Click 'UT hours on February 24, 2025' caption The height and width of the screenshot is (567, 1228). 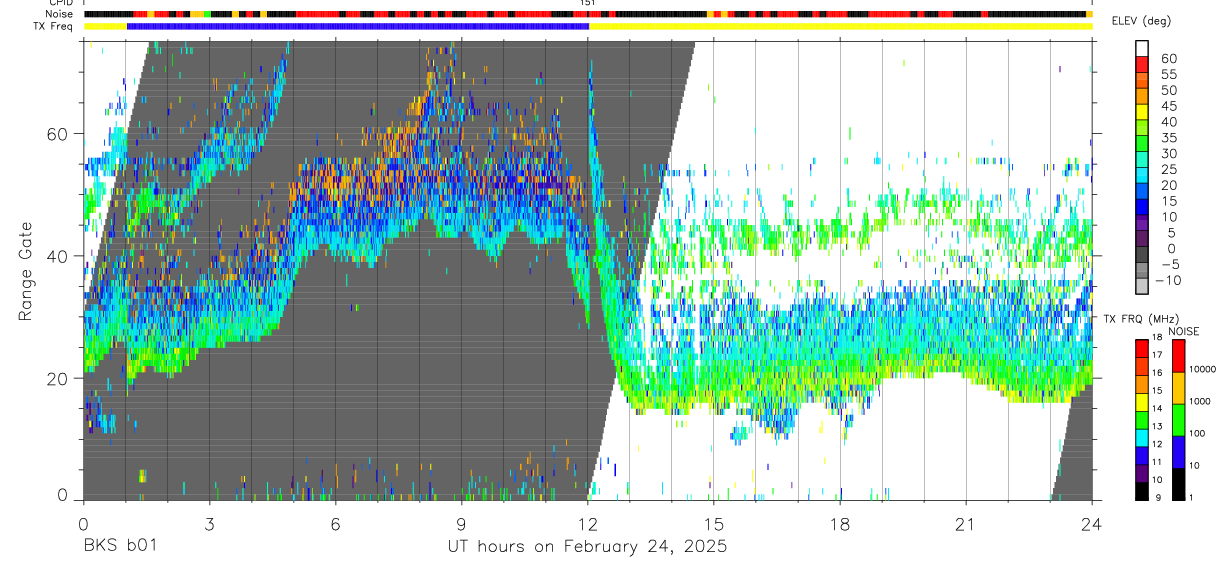[587, 546]
